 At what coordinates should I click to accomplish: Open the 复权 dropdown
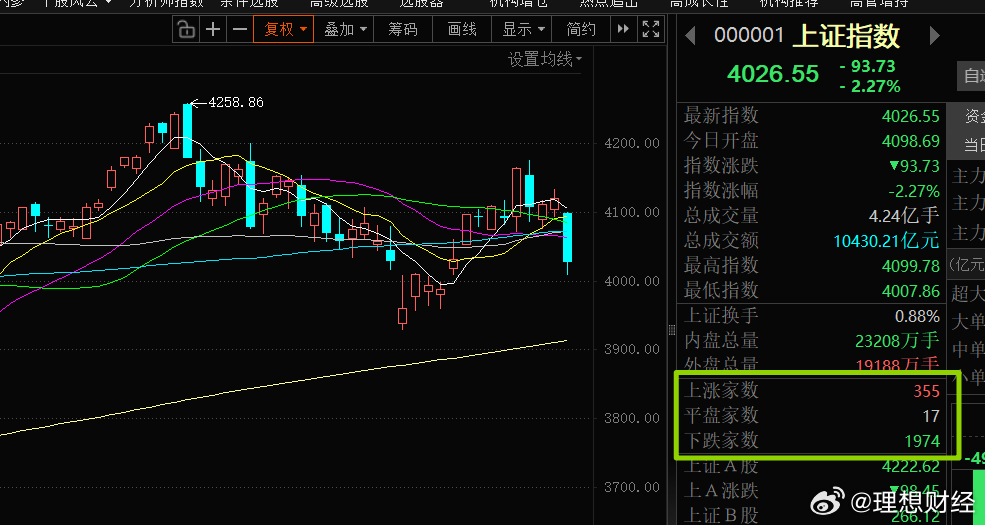283,29
